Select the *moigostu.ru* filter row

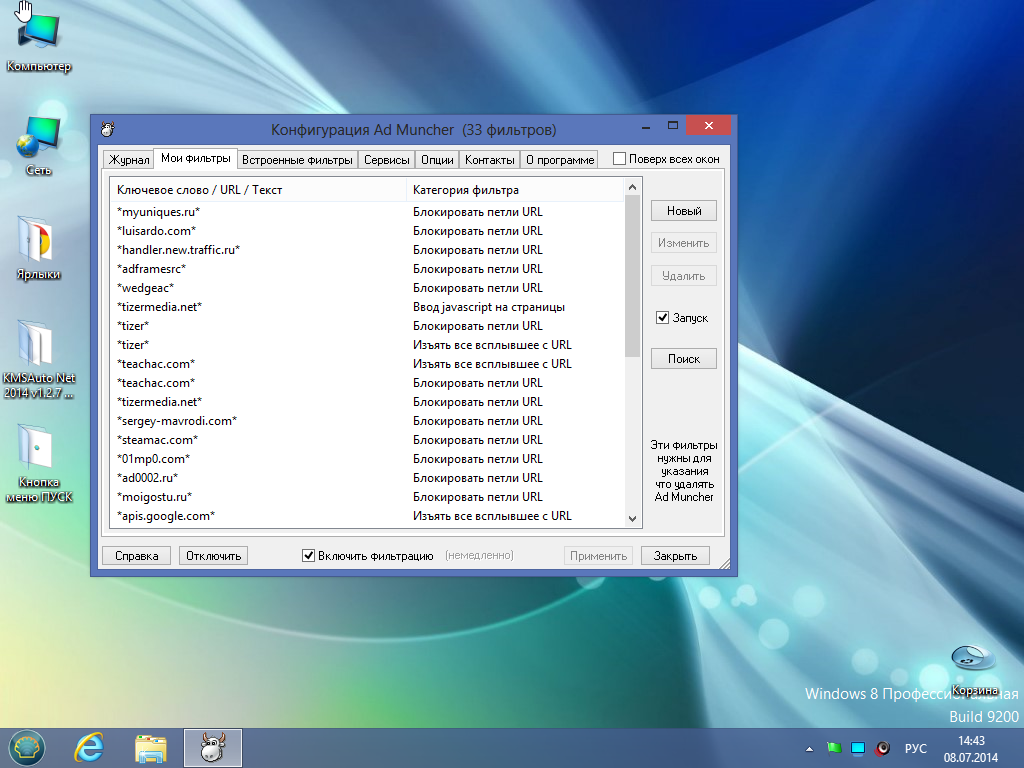coord(368,496)
